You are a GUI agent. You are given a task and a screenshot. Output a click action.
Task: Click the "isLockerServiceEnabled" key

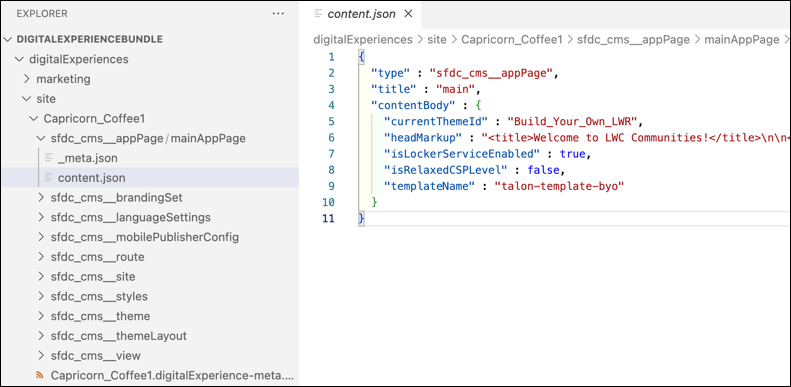click(461, 154)
